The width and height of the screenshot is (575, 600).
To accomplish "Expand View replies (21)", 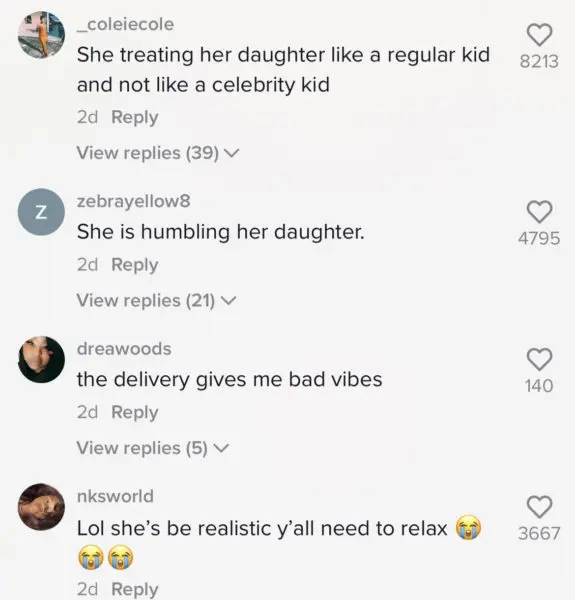I will pyautogui.click(x=156, y=300).
